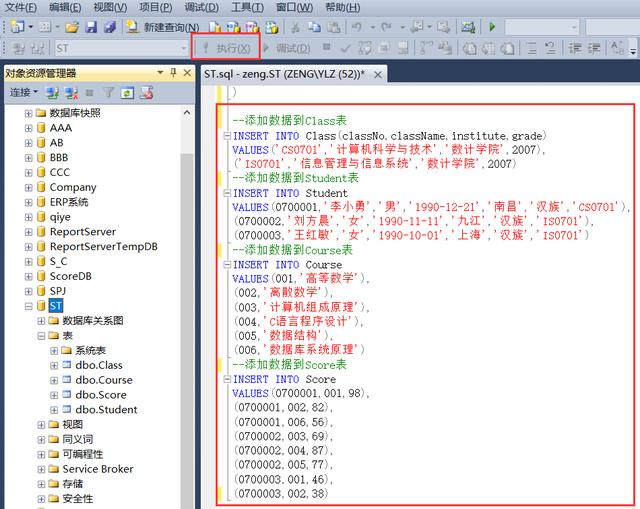
Task: Click the Parse checkmark icon
Action: click(x=345, y=49)
